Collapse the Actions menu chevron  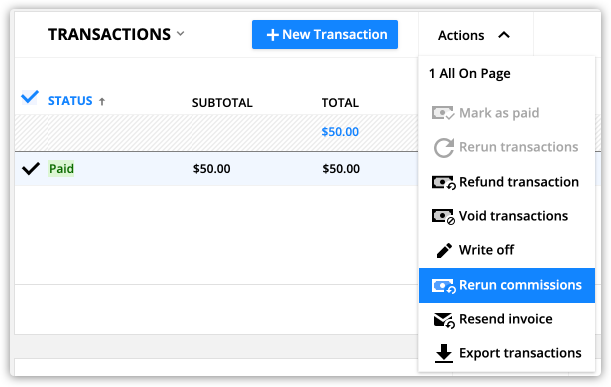point(504,35)
